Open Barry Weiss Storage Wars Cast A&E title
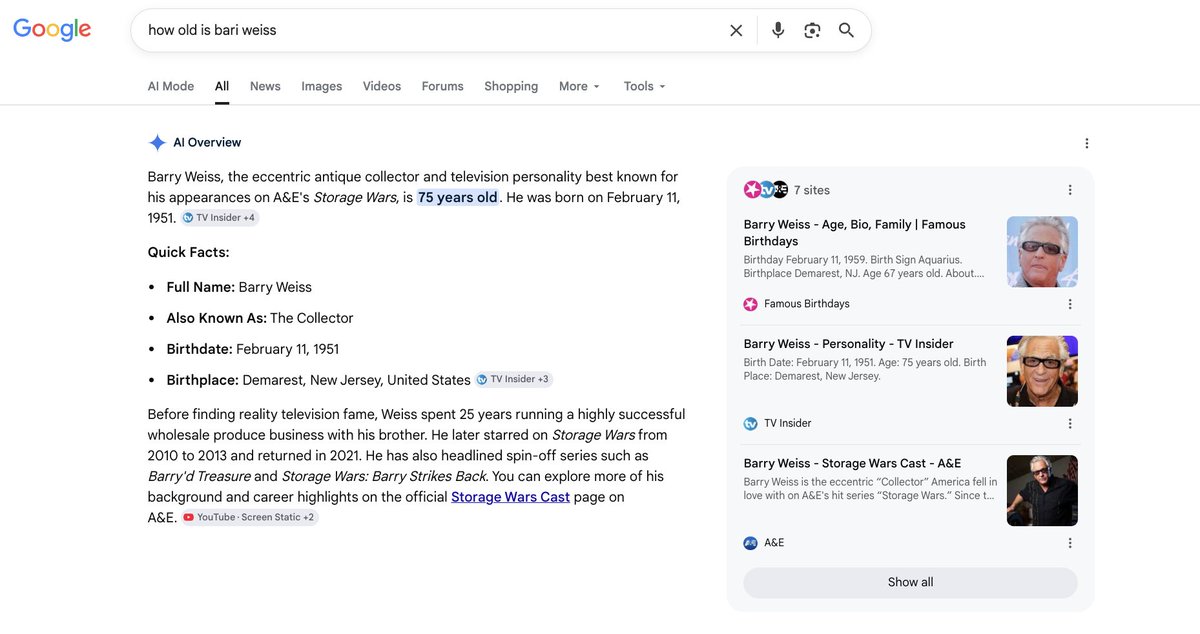This screenshot has width=1200, height=634. [852, 463]
